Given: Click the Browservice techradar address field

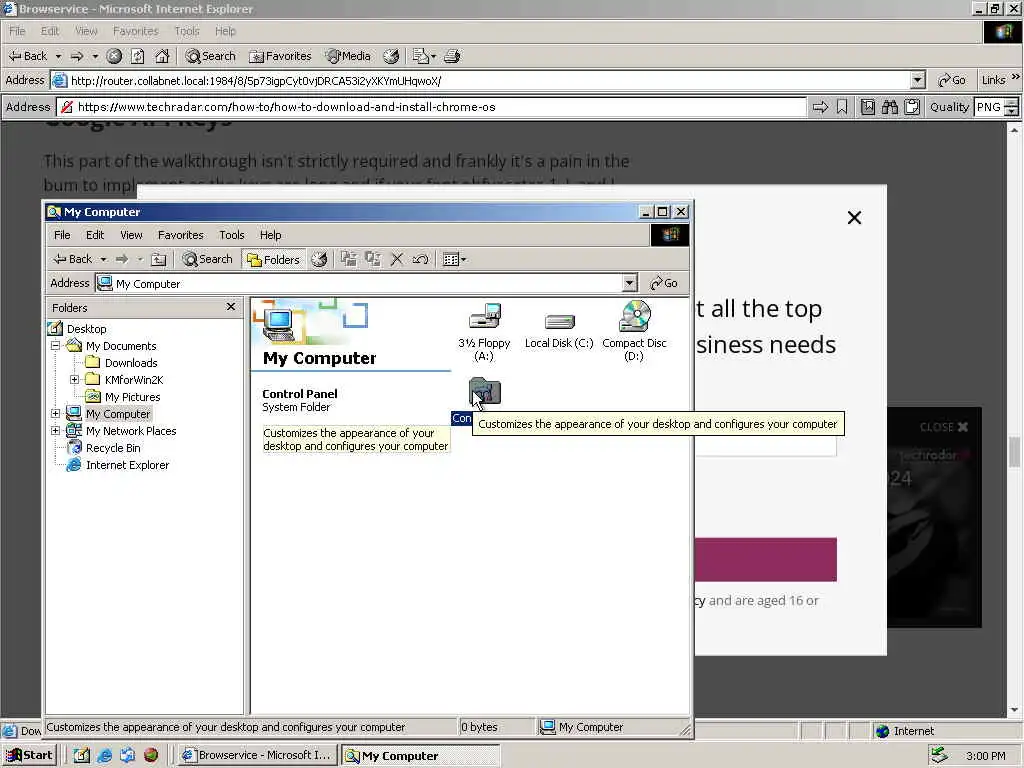Looking at the screenshot, I should tap(431, 107).
